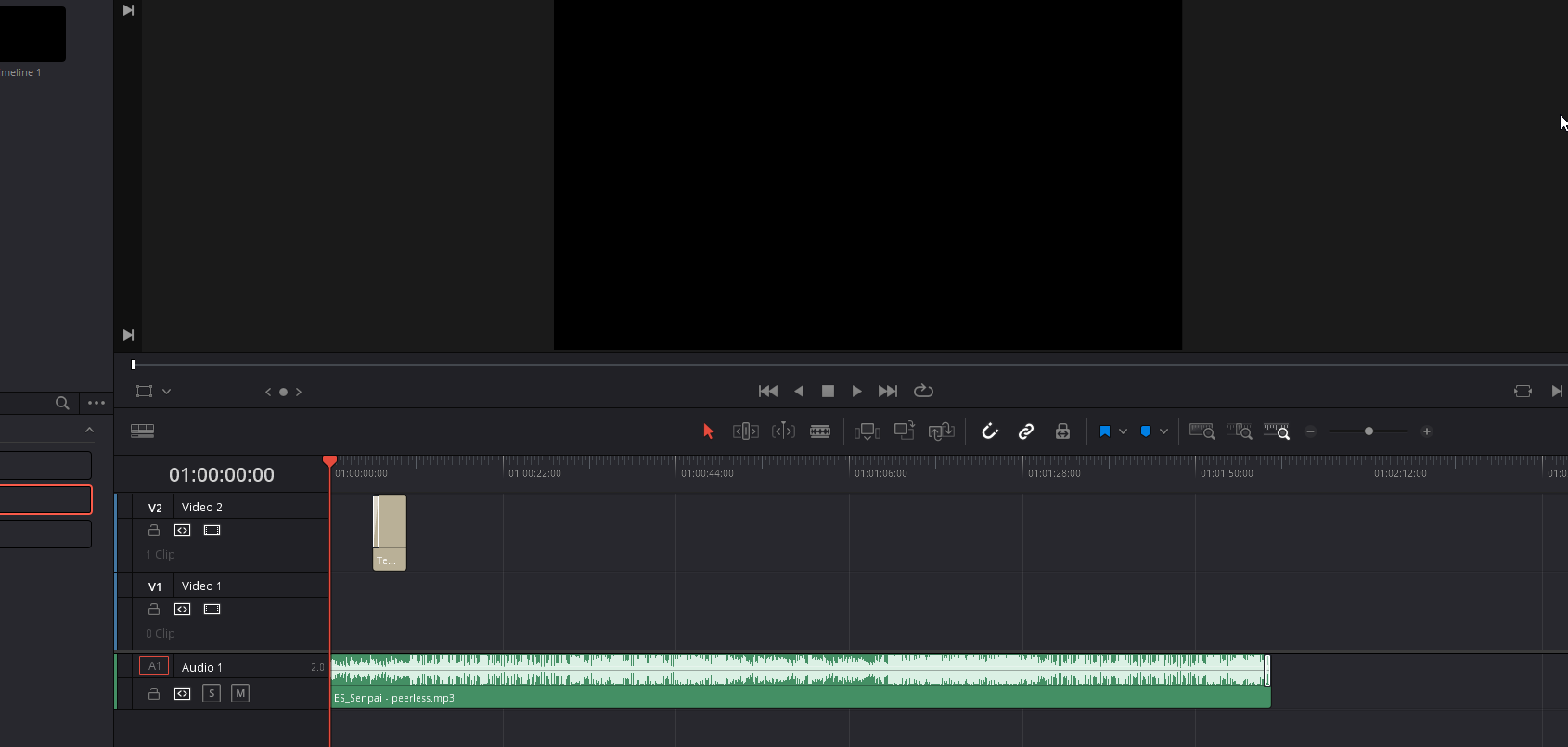Open the timeline view options icon
1568x747 pixels.
(x=142, y=431)
